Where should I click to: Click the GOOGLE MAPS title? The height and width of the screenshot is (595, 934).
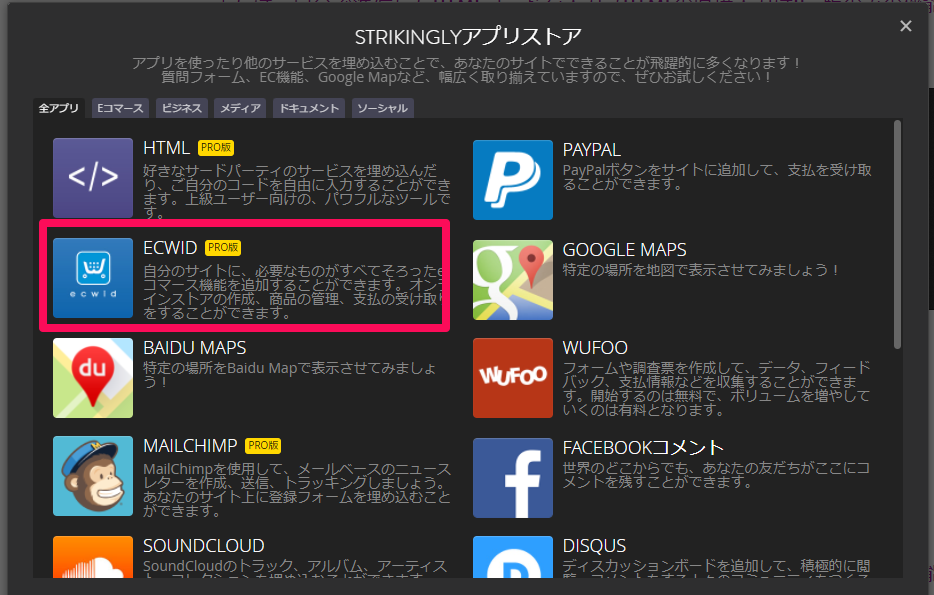pyautogui.click(x=624, y=250)
